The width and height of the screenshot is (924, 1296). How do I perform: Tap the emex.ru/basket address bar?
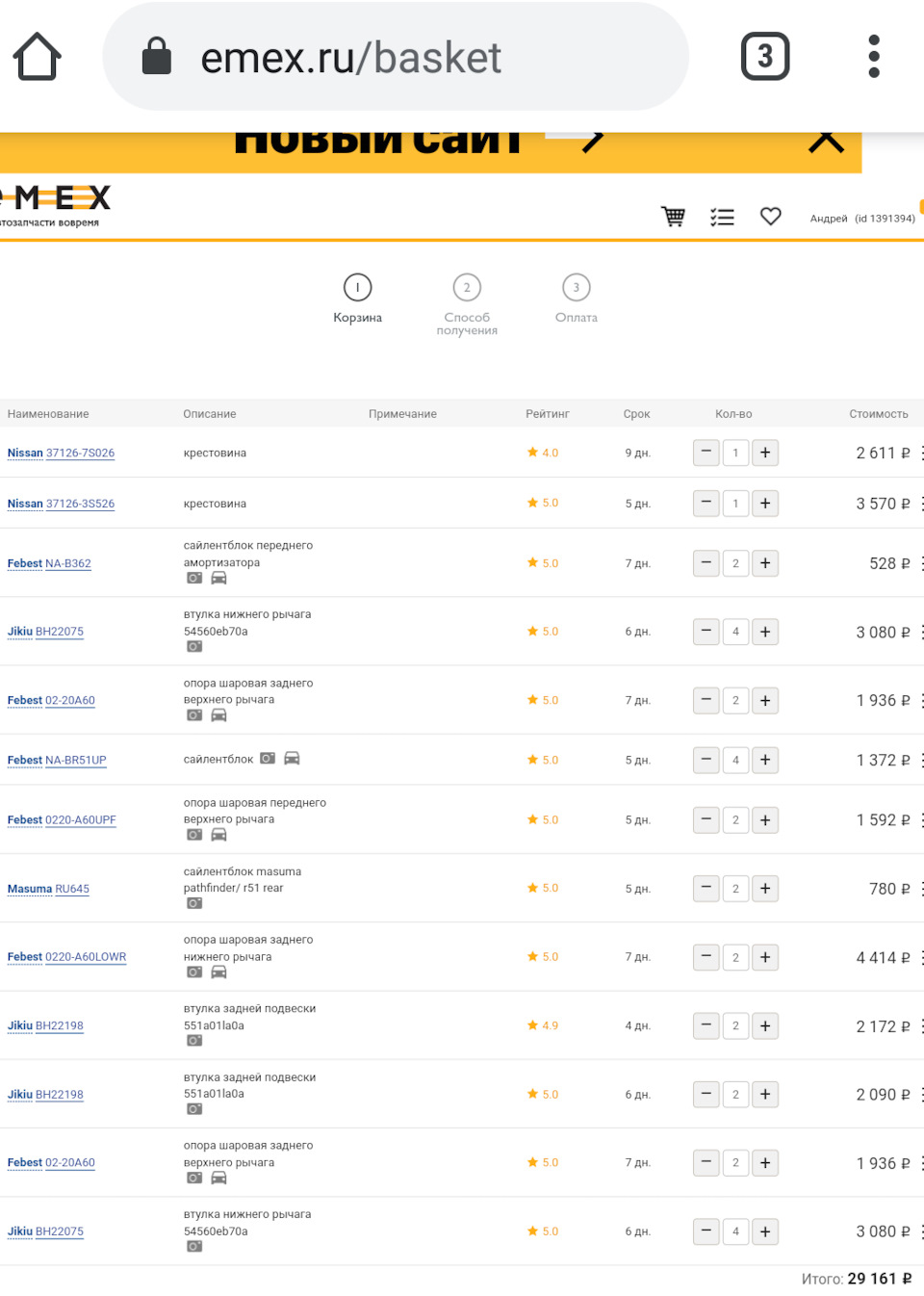pyautogui.click(x=396, y=57)
